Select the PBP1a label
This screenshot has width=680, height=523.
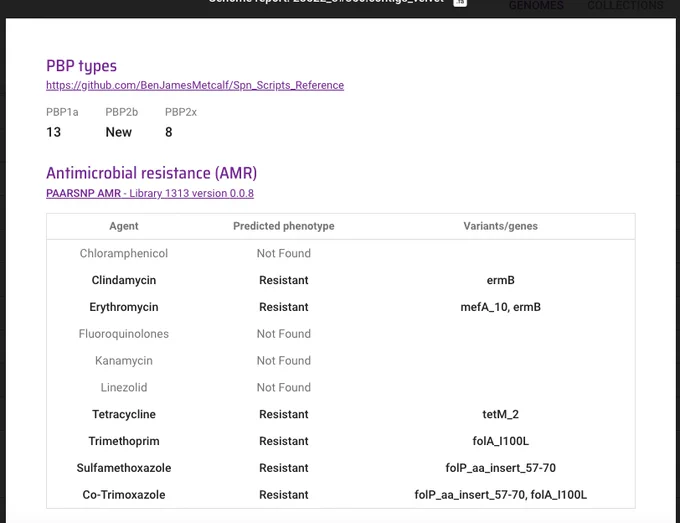(62, 112)
